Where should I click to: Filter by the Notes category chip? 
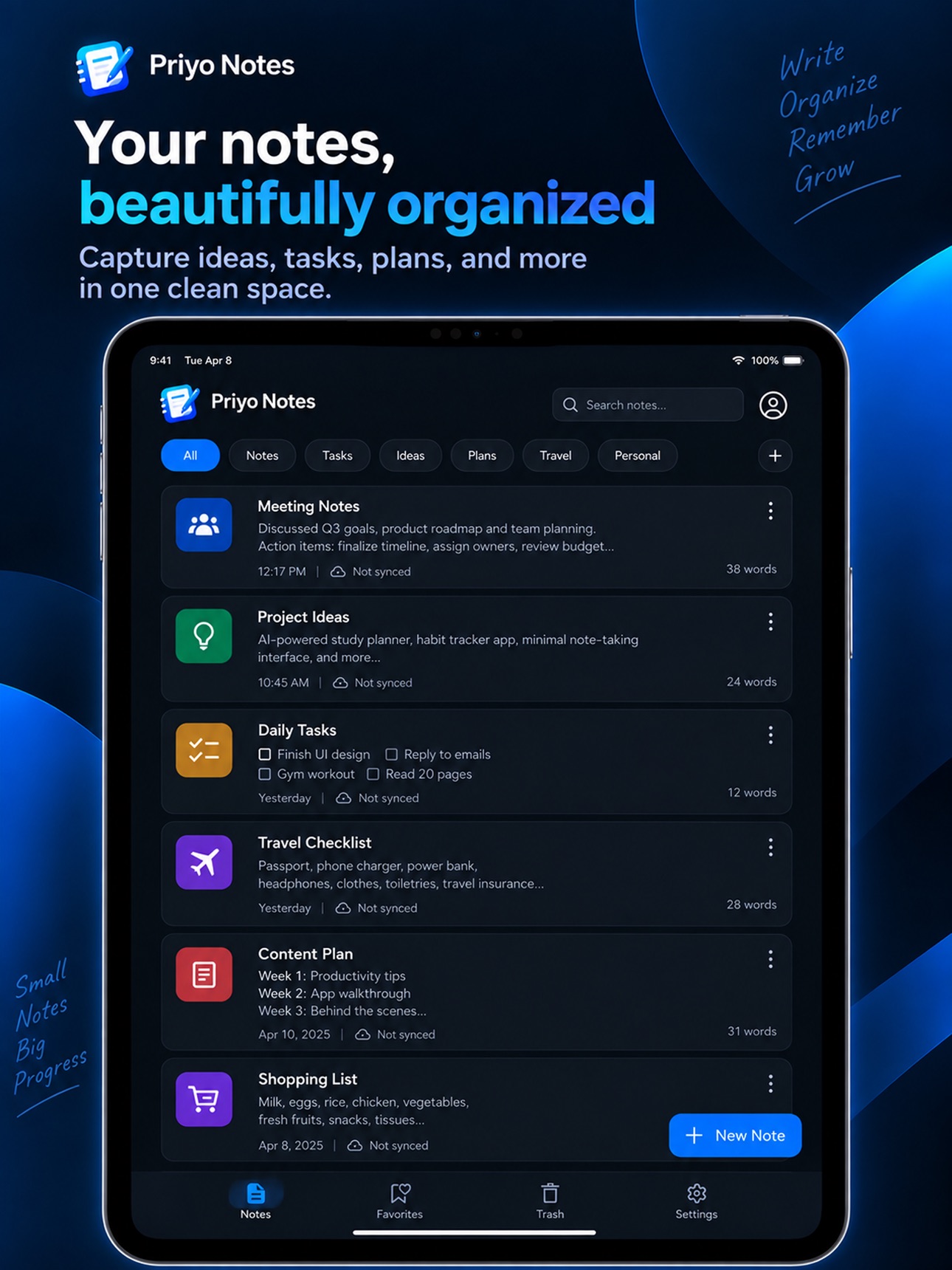(x=262, y=456)
